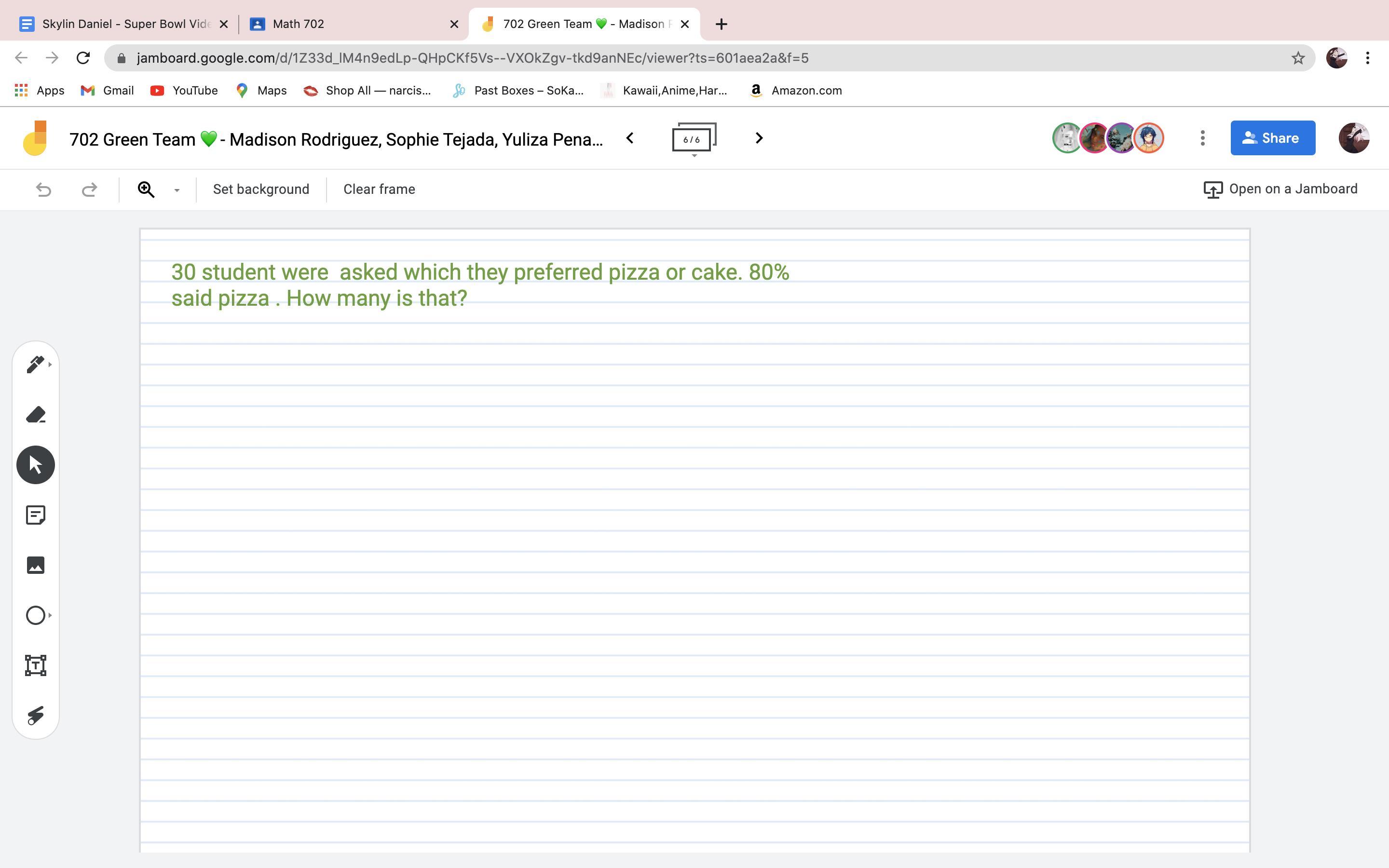Insert an image using image tool

(x=36, y=565)
